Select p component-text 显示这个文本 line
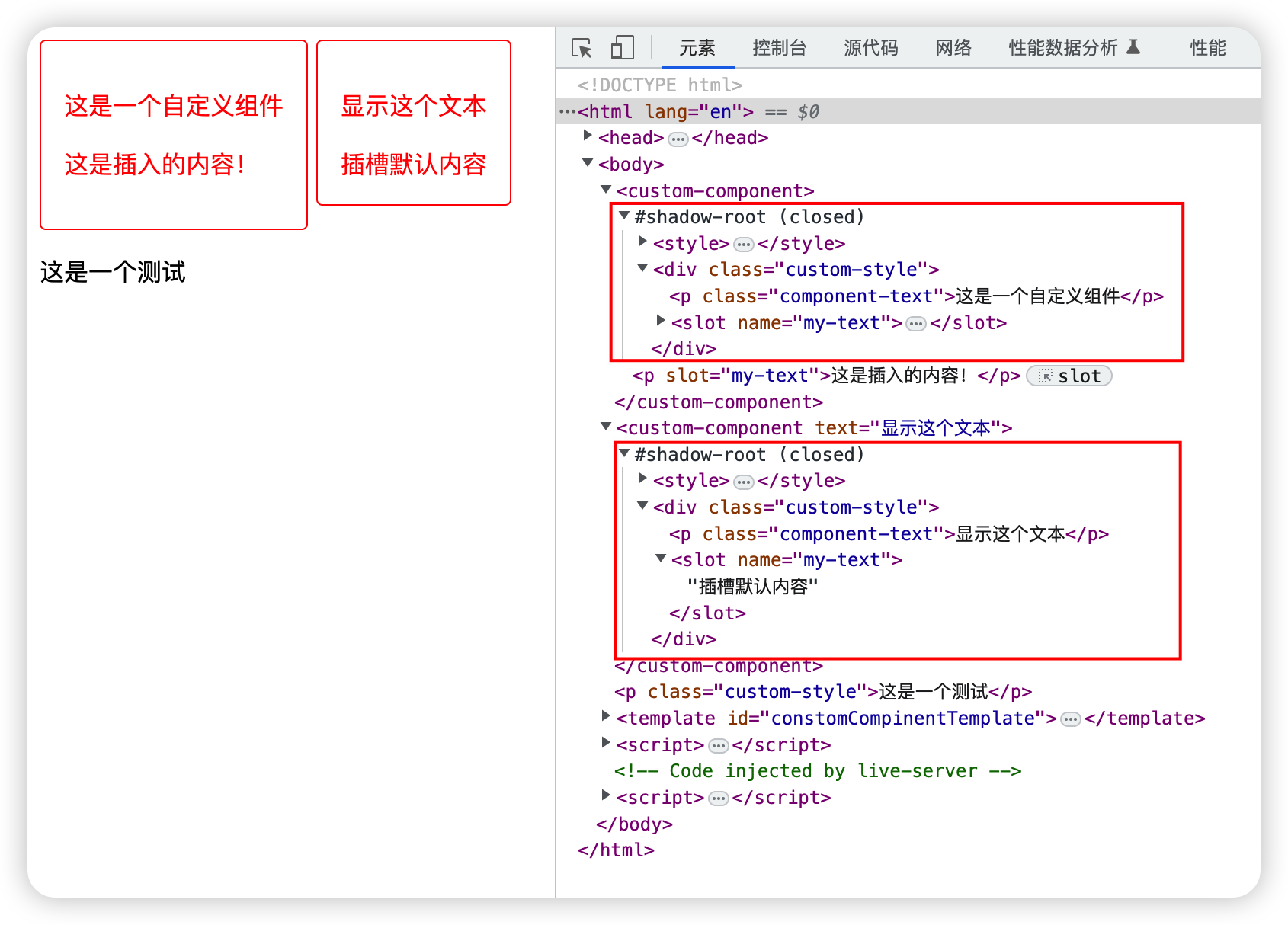 pos(889,534)
